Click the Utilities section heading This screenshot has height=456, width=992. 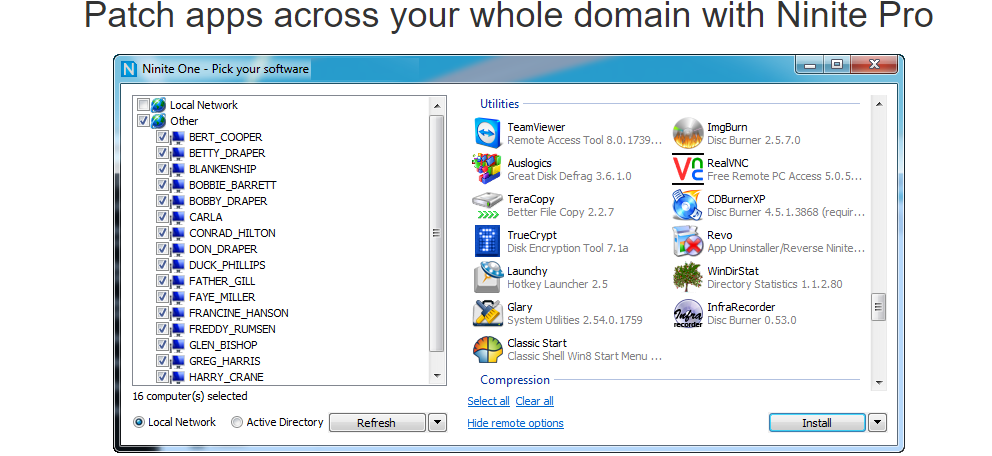(500, 104)
